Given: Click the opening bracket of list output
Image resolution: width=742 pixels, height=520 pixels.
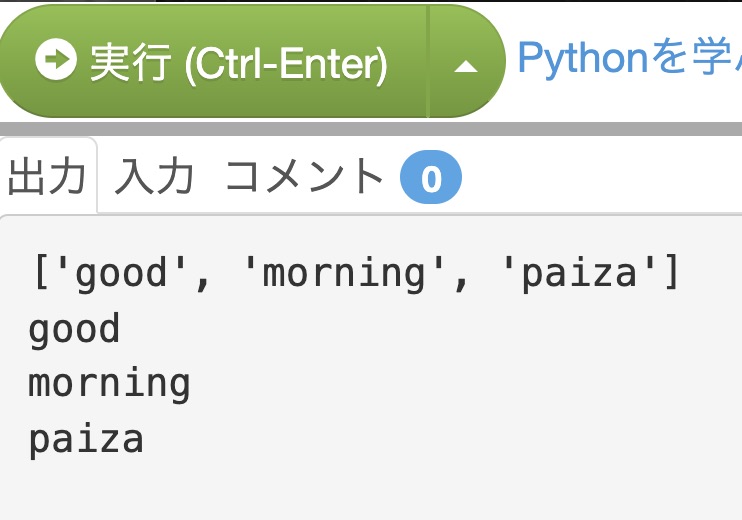Looking at the screenshot, I should click(41, 272).
